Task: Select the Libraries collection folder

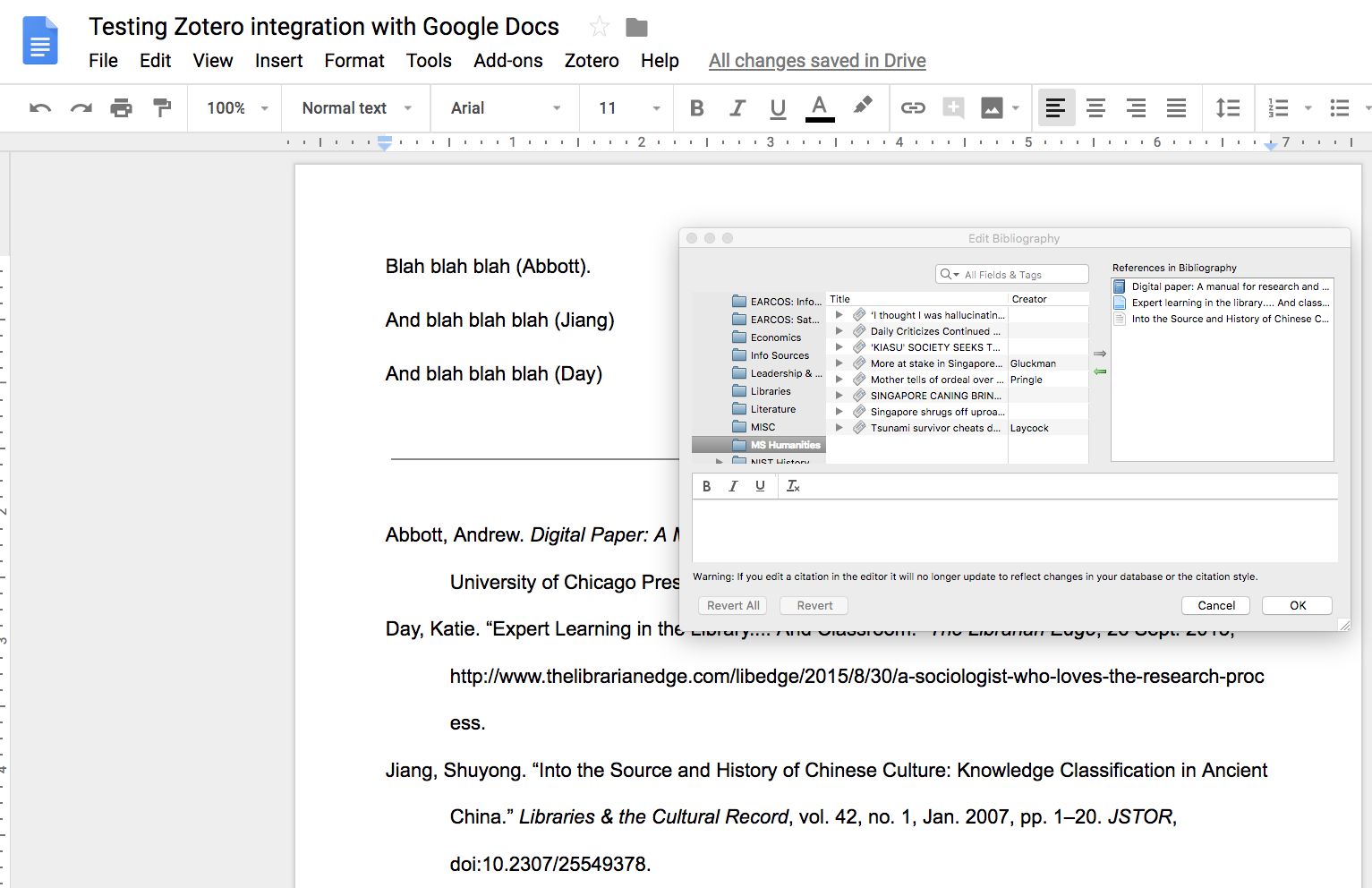Action: 761,391
